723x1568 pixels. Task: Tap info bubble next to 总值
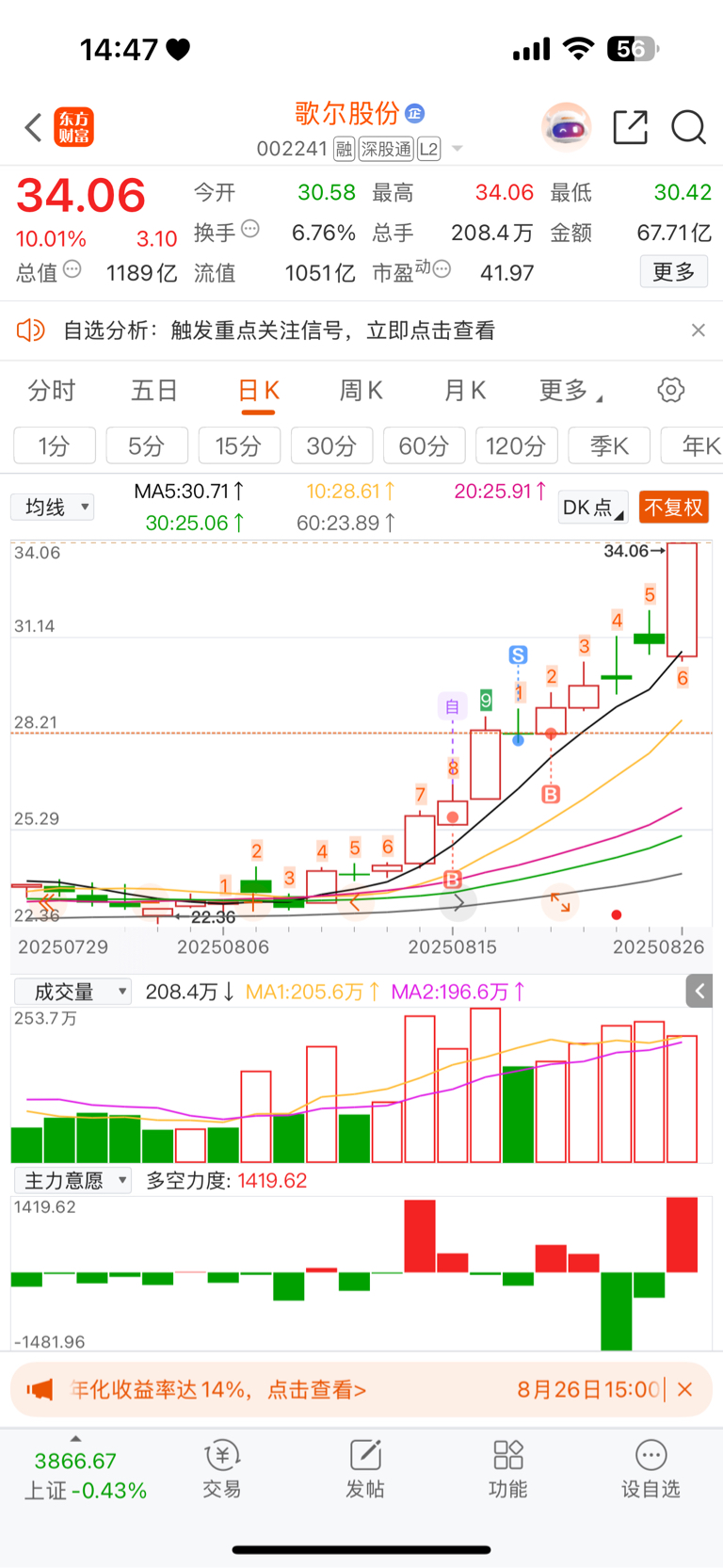72,269
